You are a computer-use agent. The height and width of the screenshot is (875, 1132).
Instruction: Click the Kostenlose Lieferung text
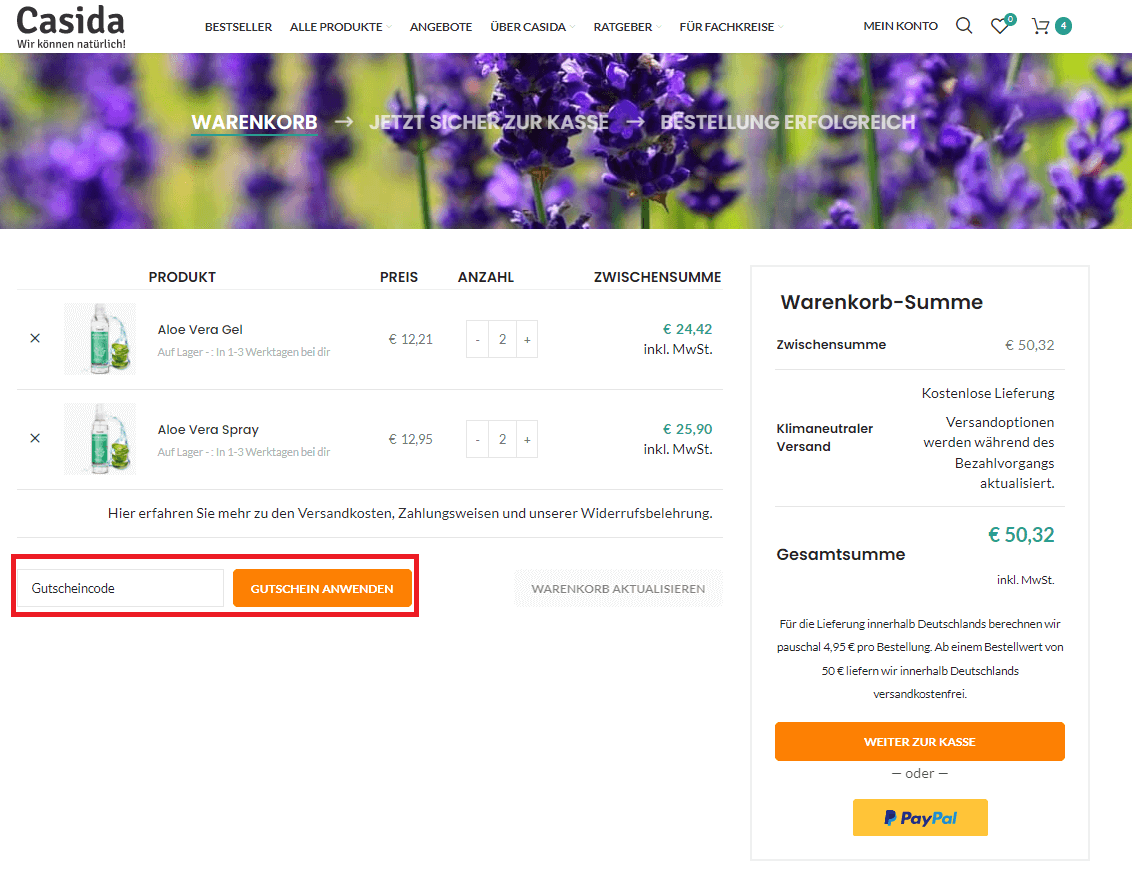(x=988, y=393)
